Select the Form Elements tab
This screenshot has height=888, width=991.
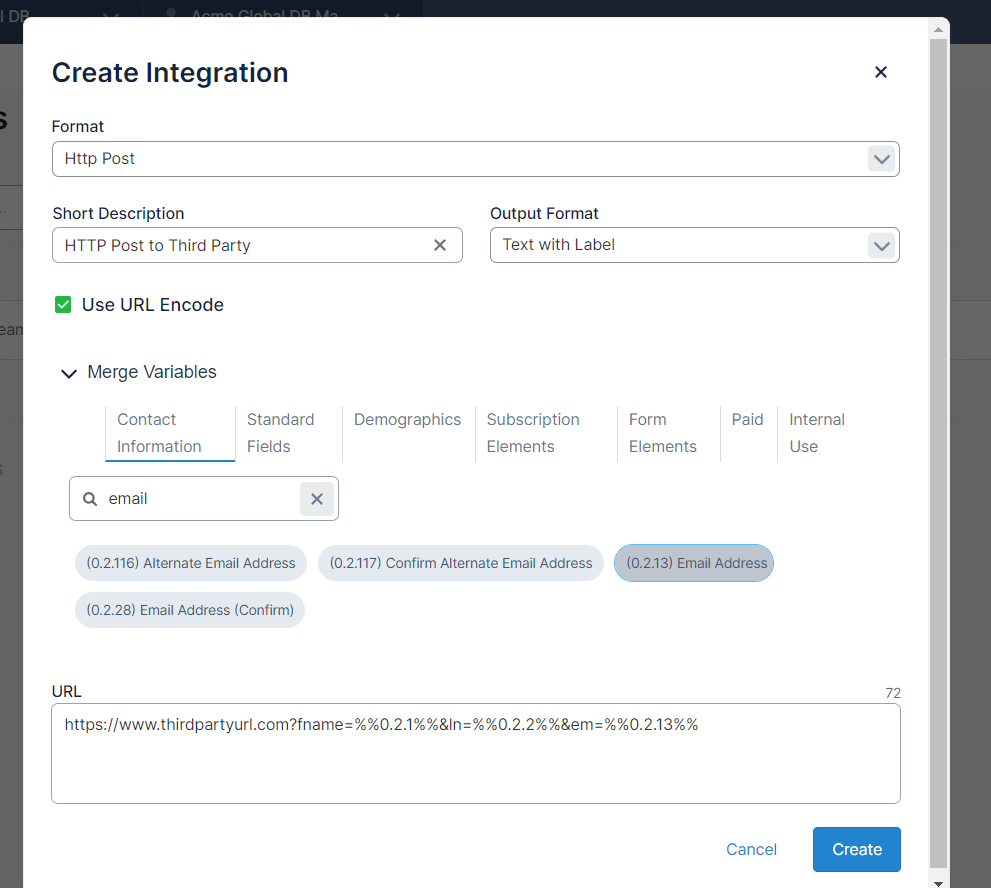coord(662,433)
